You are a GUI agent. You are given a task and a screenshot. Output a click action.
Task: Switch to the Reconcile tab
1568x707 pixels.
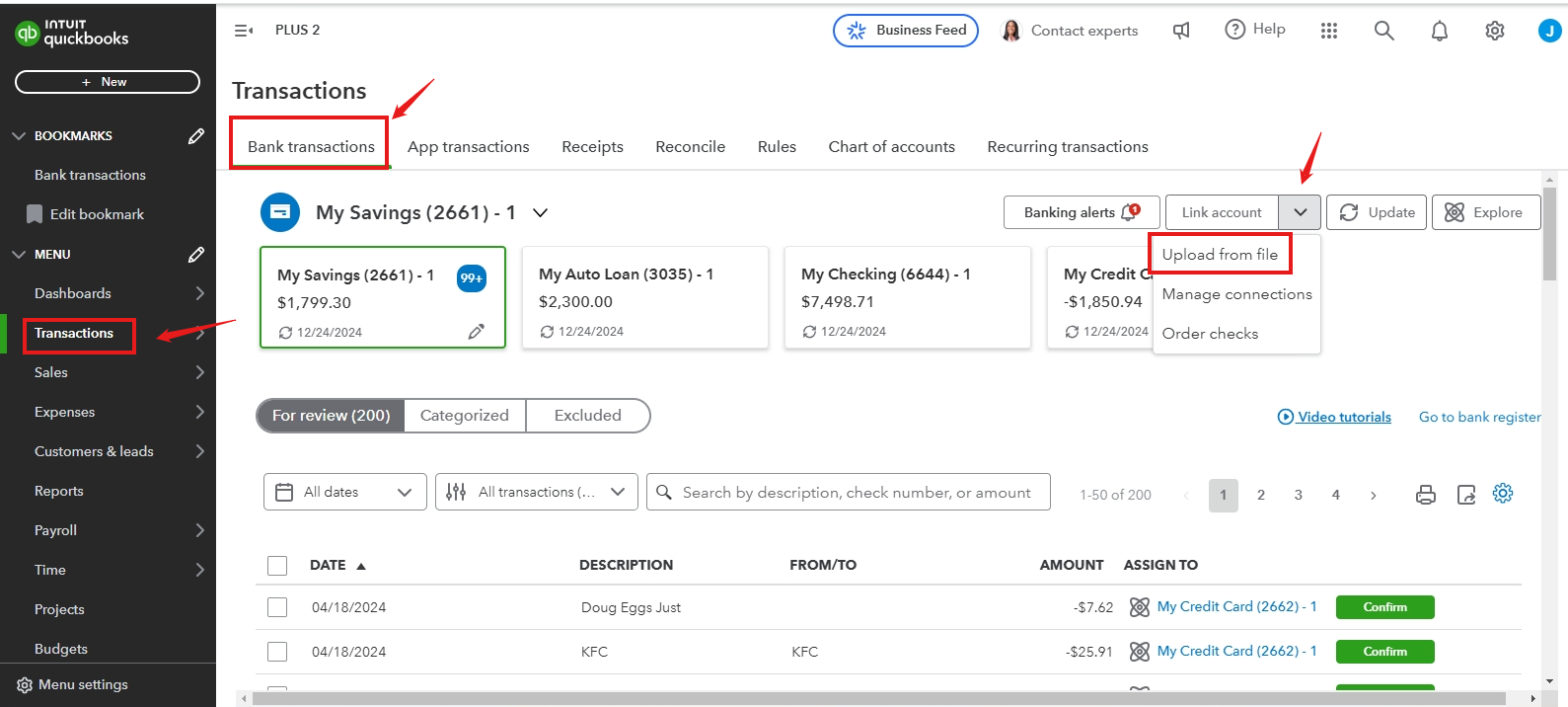[x=690, y=147]
